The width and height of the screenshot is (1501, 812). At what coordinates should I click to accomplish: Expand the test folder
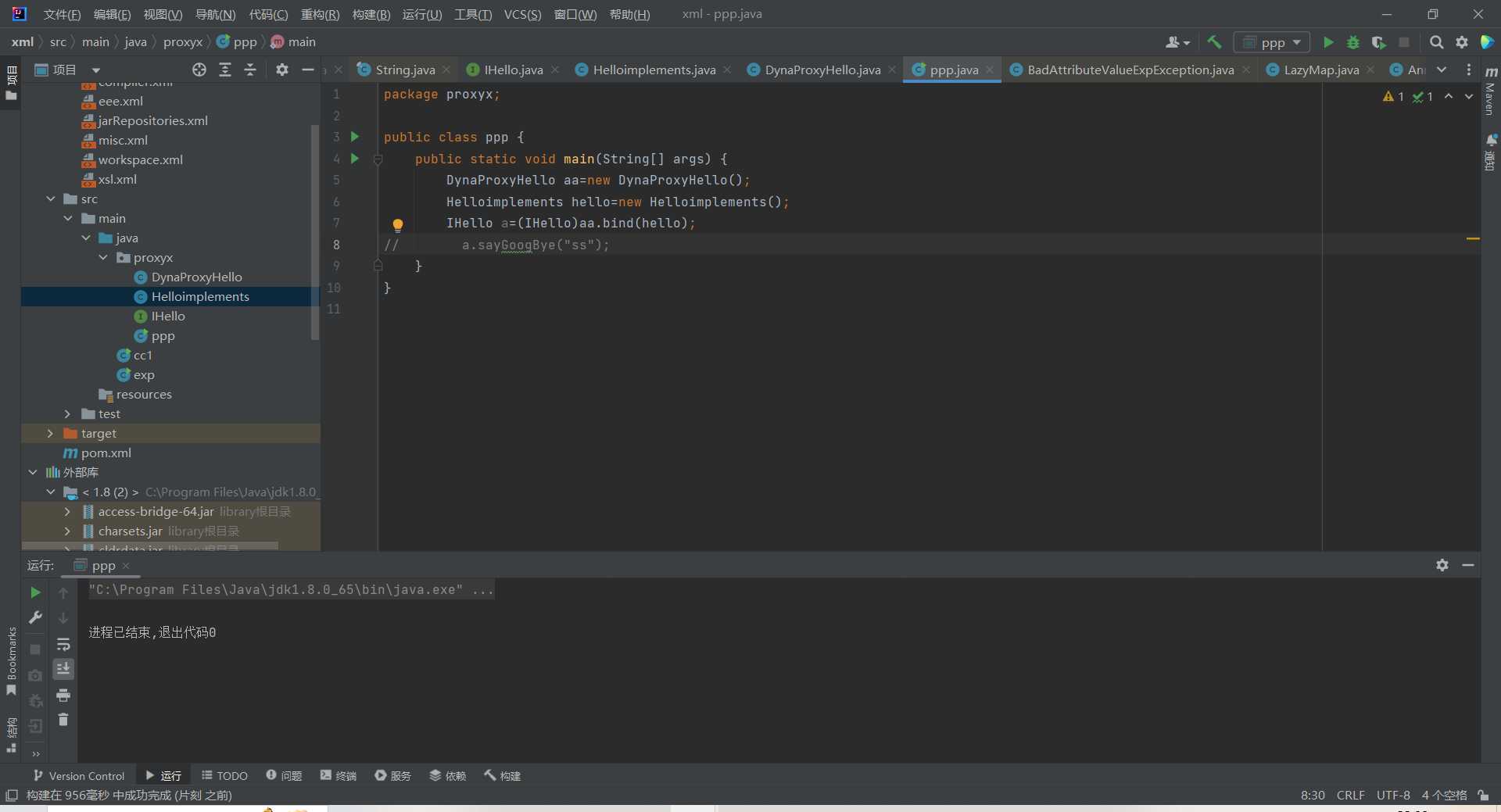(68, 413)
